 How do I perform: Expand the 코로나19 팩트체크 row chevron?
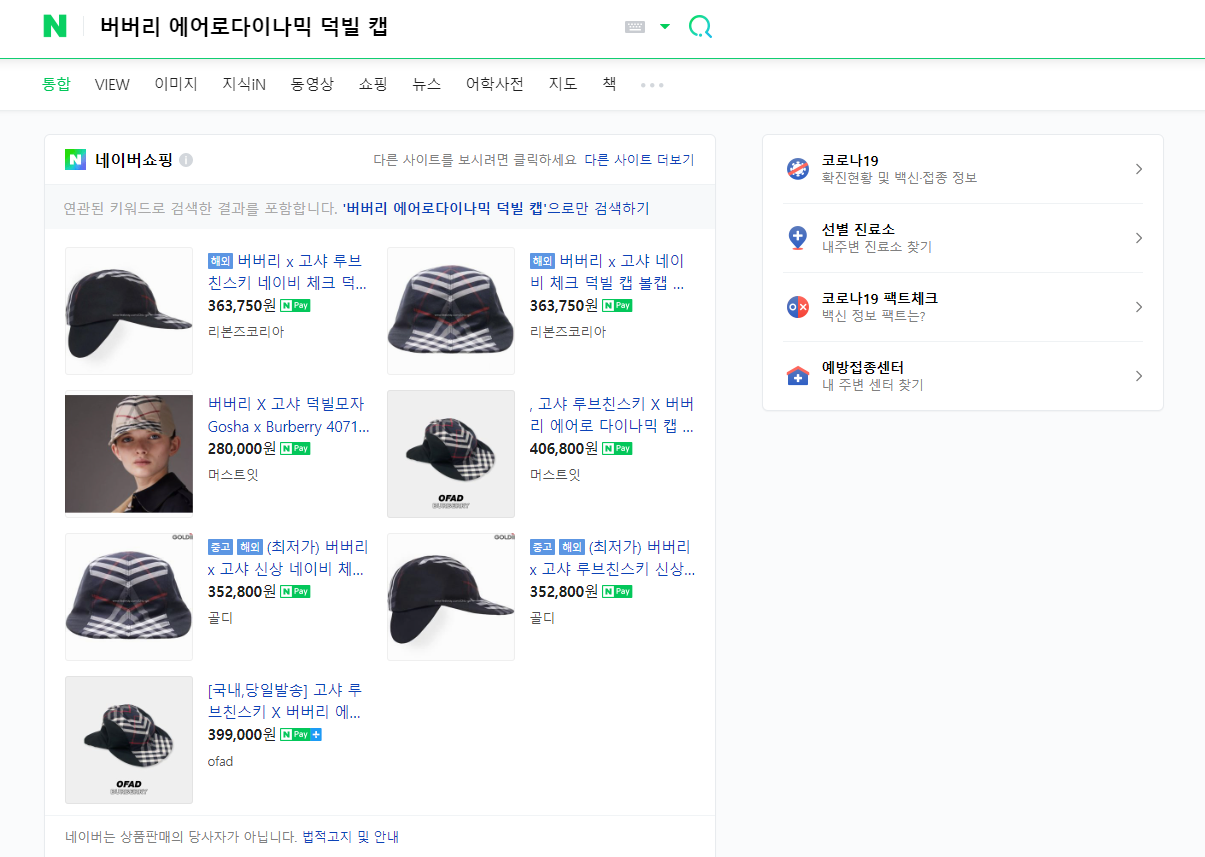1139,307
